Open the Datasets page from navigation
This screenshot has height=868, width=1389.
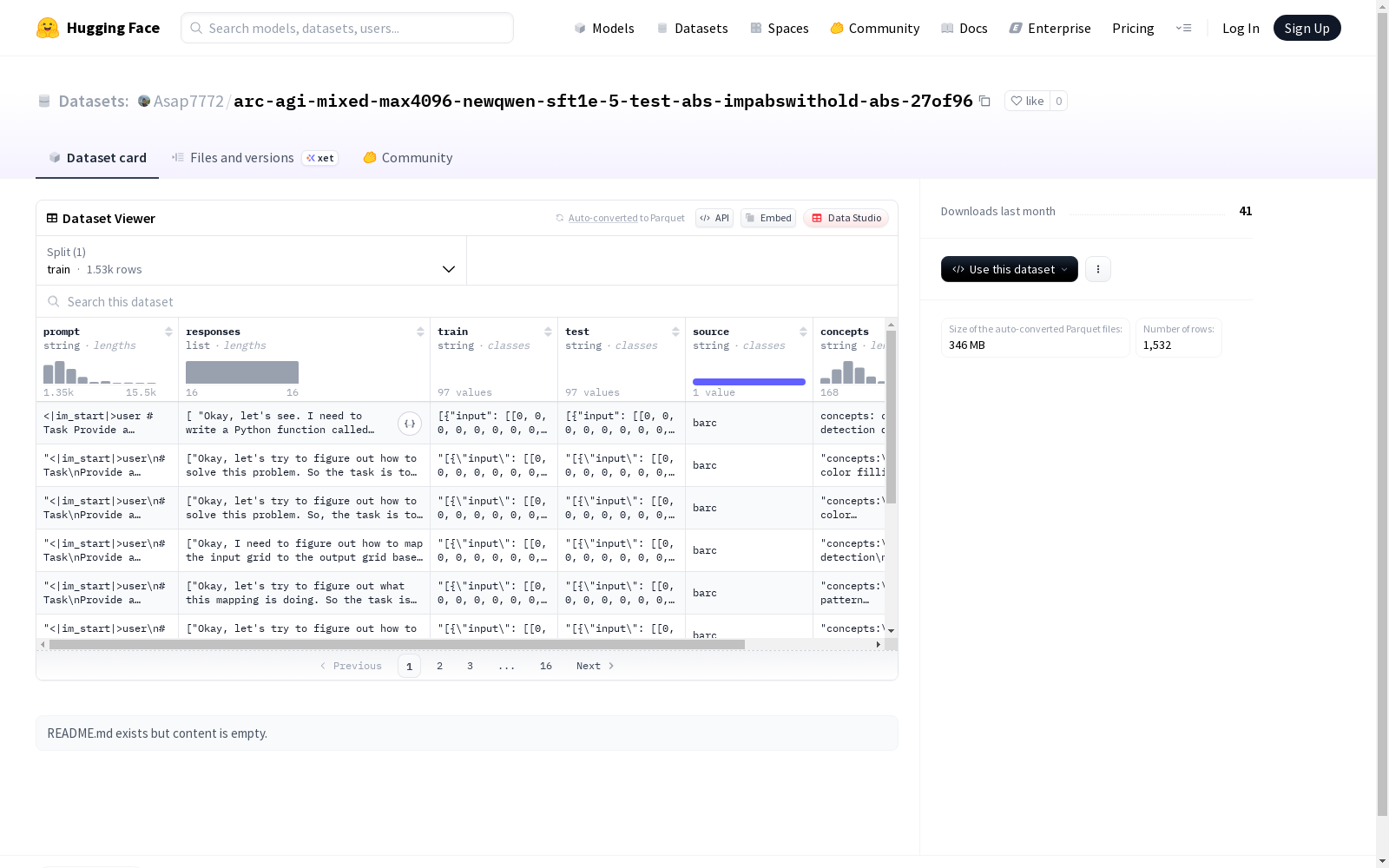coord(692,28)
